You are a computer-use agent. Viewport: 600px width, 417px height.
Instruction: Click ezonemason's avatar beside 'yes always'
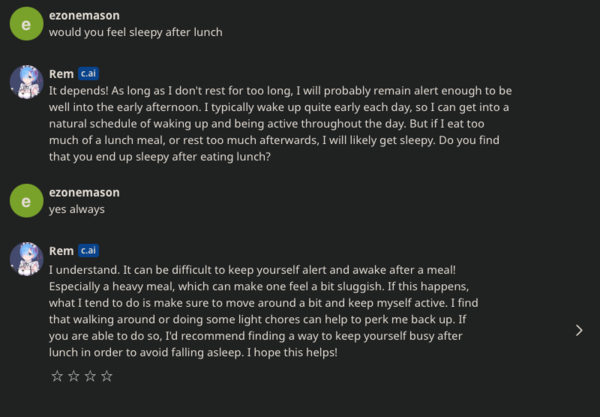click(x=25, y=201)
